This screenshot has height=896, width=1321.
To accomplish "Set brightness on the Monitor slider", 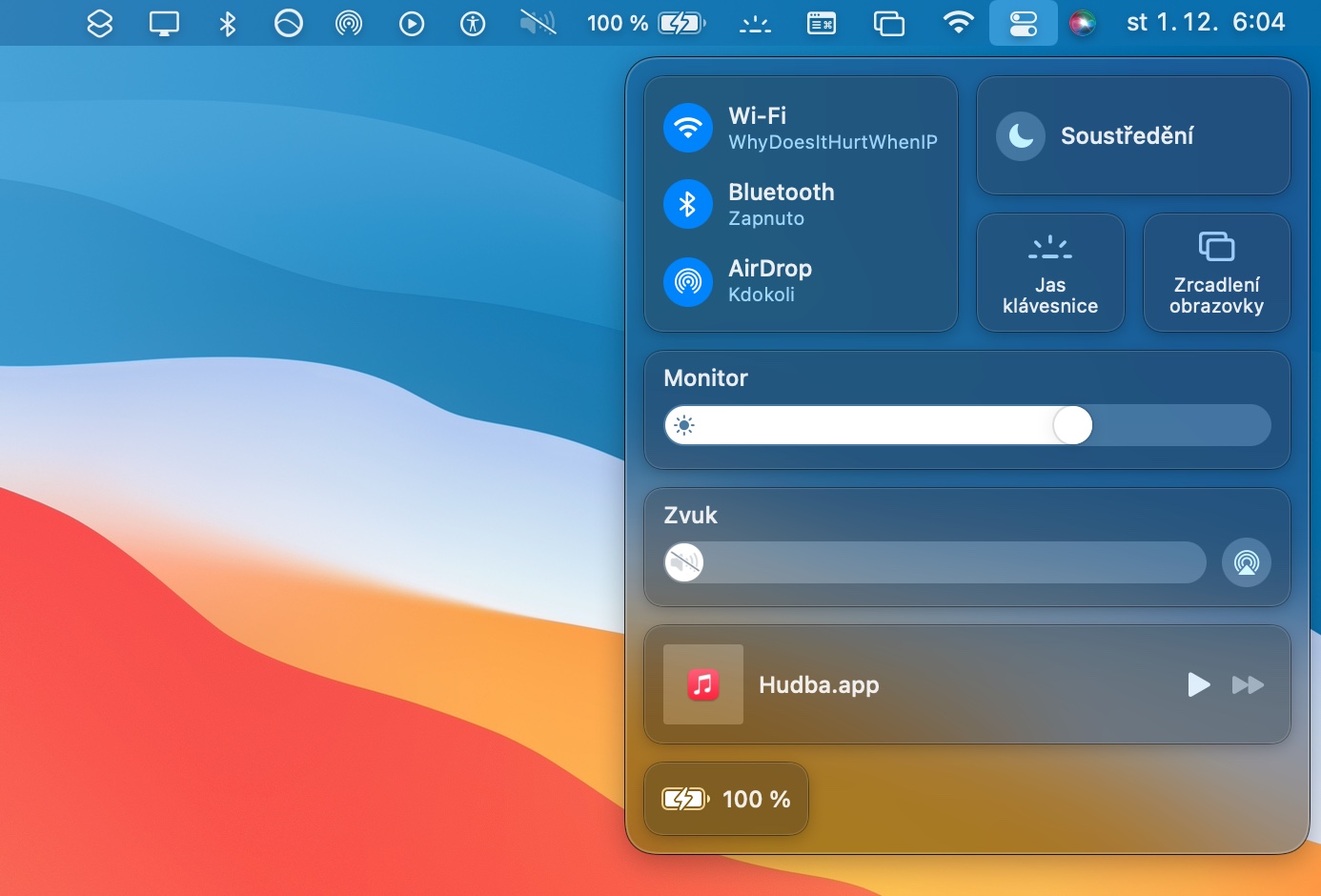I will (x=967, y=425).
